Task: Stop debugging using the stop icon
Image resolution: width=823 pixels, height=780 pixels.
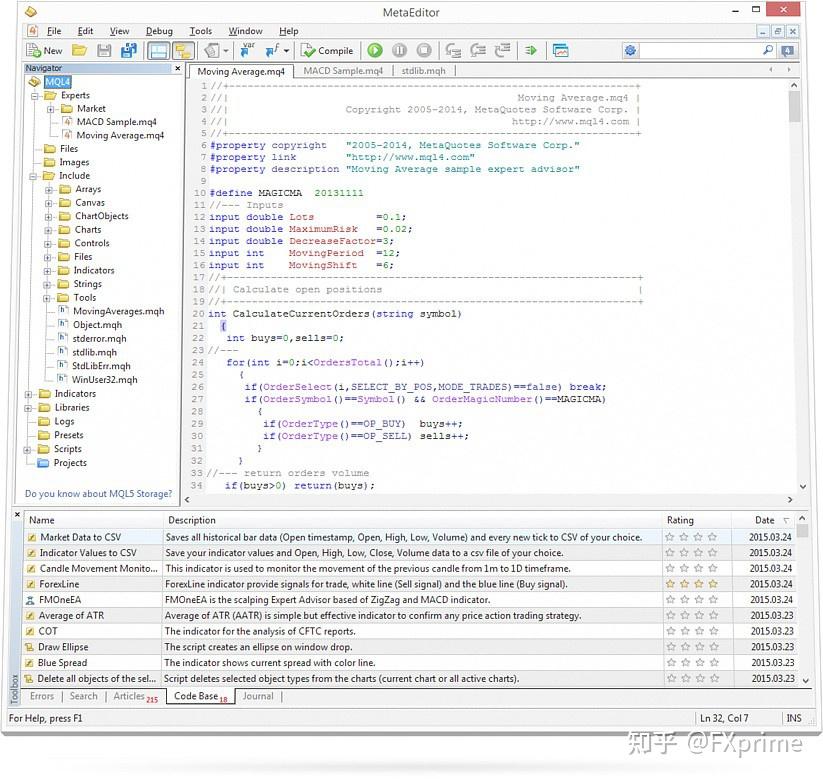Action: click(x=422, y=50)
